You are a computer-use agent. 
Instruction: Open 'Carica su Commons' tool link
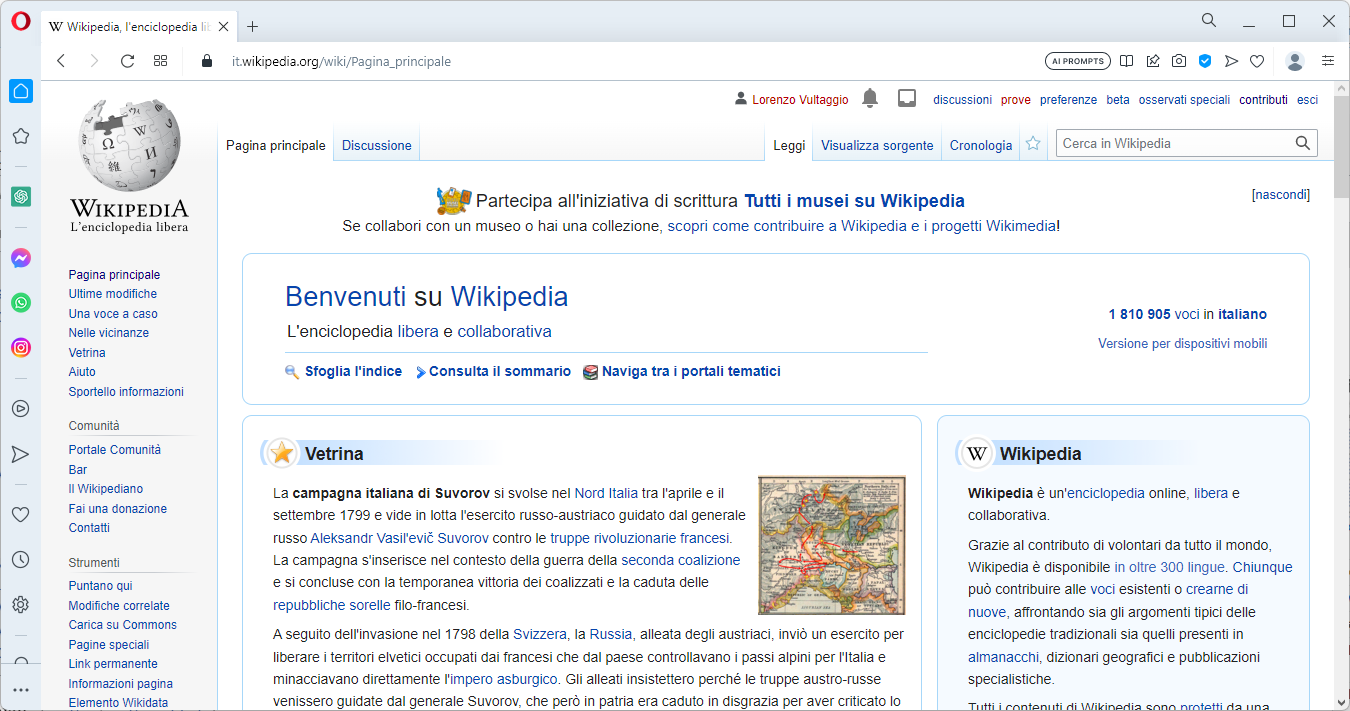pos(123,625)
